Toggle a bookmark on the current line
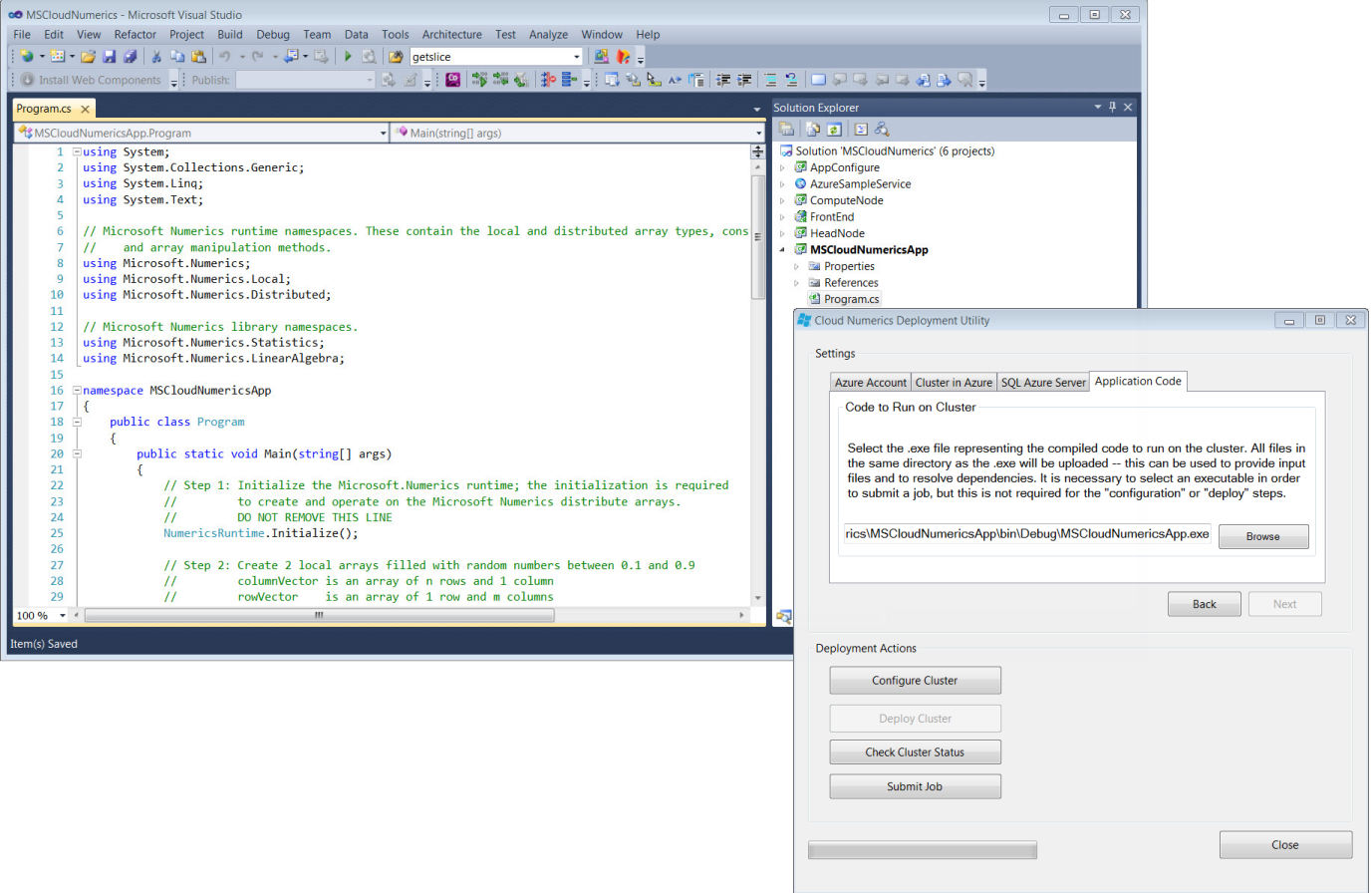Image resolution: width=1372 pixels, height=893 pixels. pyautogui.click(x=818, y=80)
